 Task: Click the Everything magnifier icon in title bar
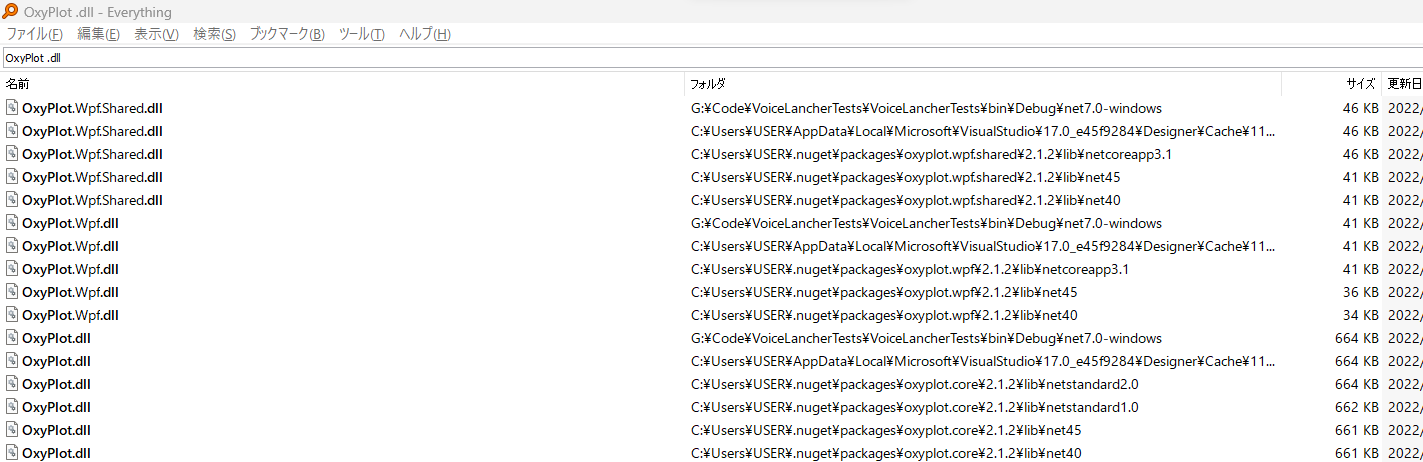point(10,11)
